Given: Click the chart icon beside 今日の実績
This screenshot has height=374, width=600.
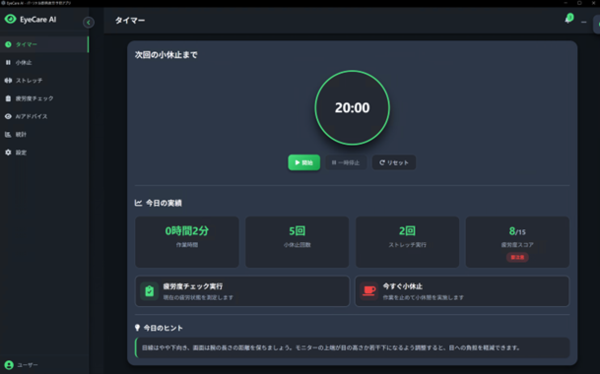Looking at the screenshot, I should (x=138, y=203).
